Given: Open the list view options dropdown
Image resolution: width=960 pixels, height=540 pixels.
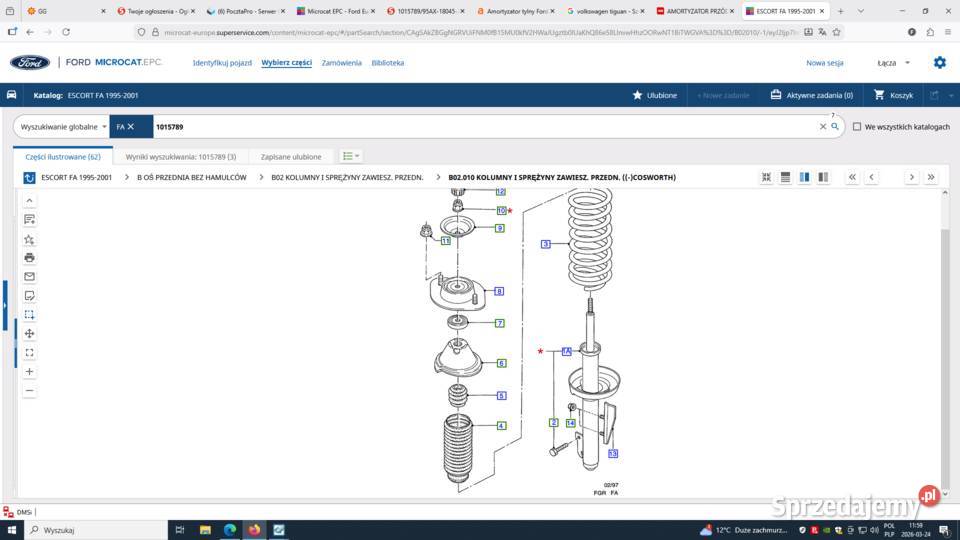Looking at the screenshot, I should pos(350,156).
